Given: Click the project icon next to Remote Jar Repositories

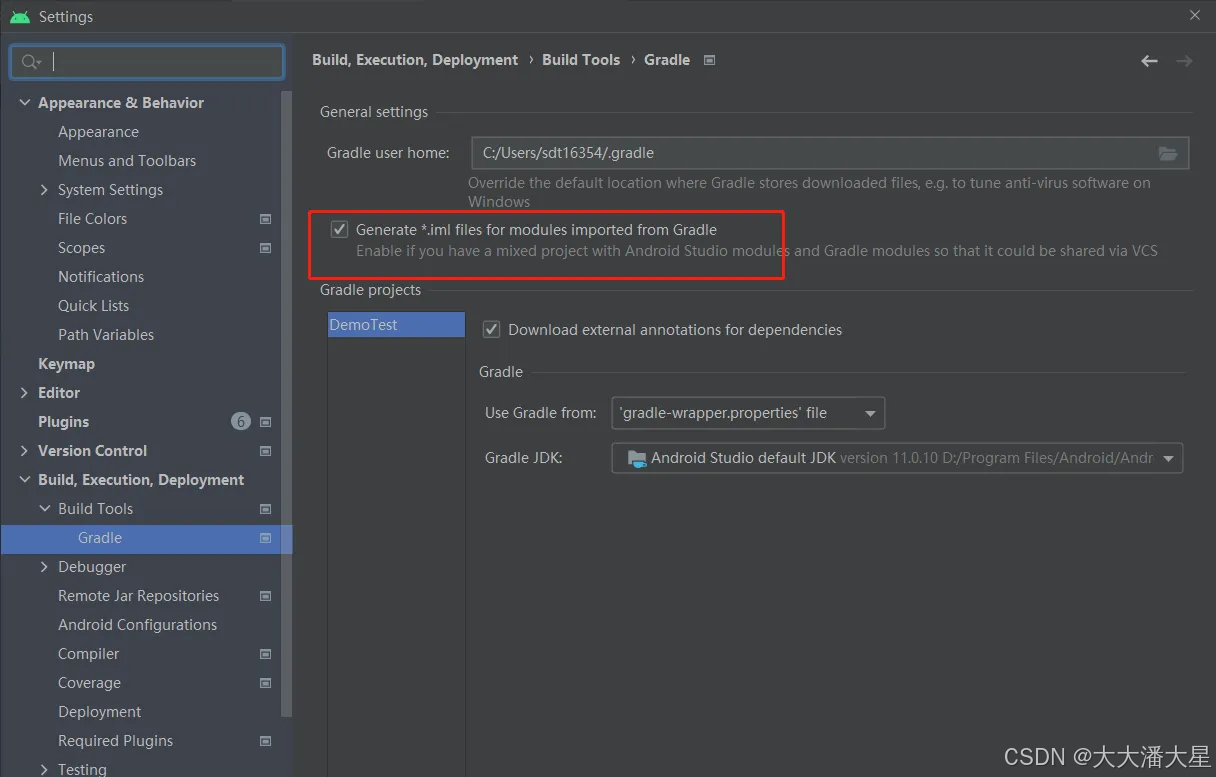Looking at the screenshot, I should (266, 596).
